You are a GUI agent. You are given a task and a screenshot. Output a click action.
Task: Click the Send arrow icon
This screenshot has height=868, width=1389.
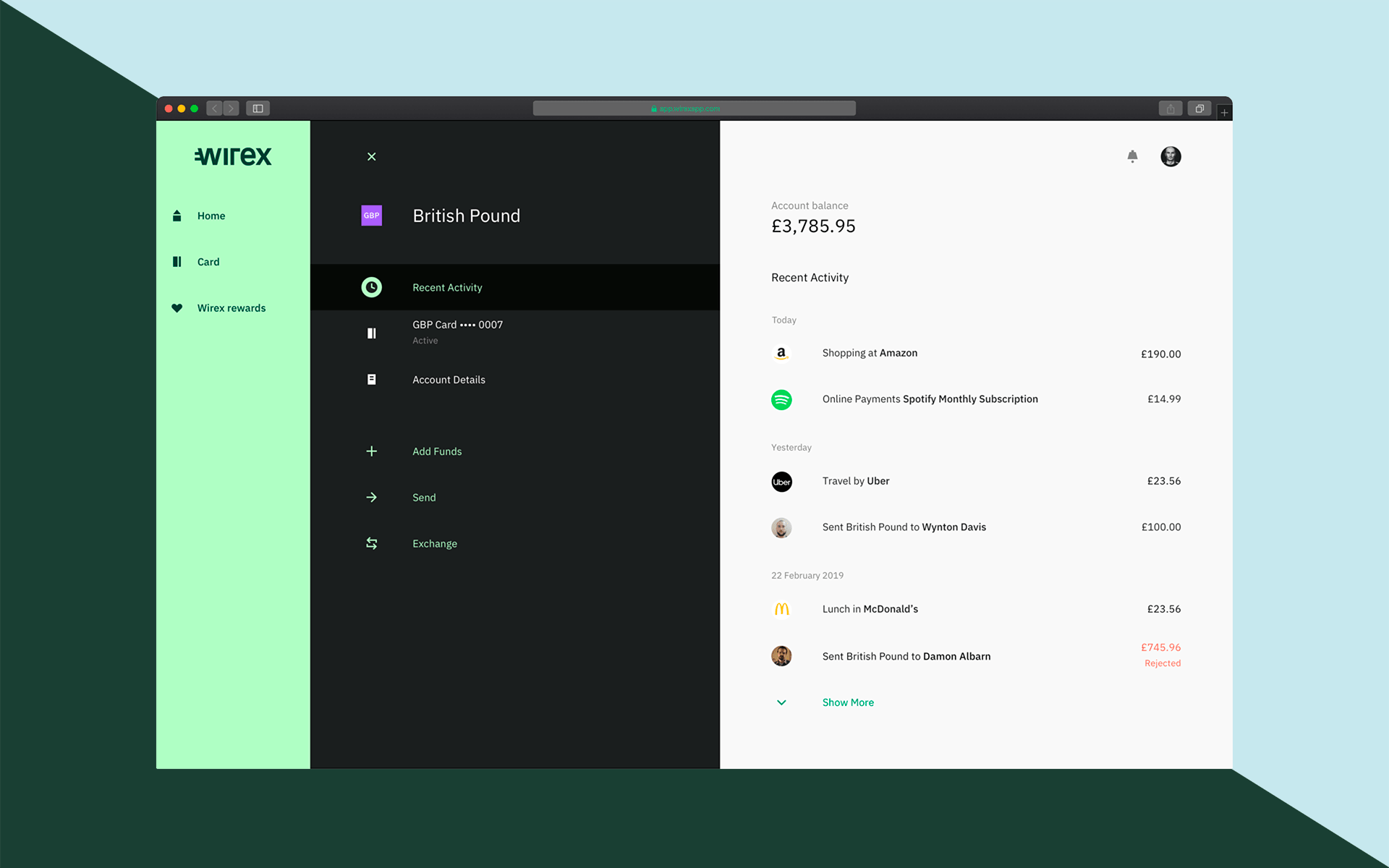[371, 498]
